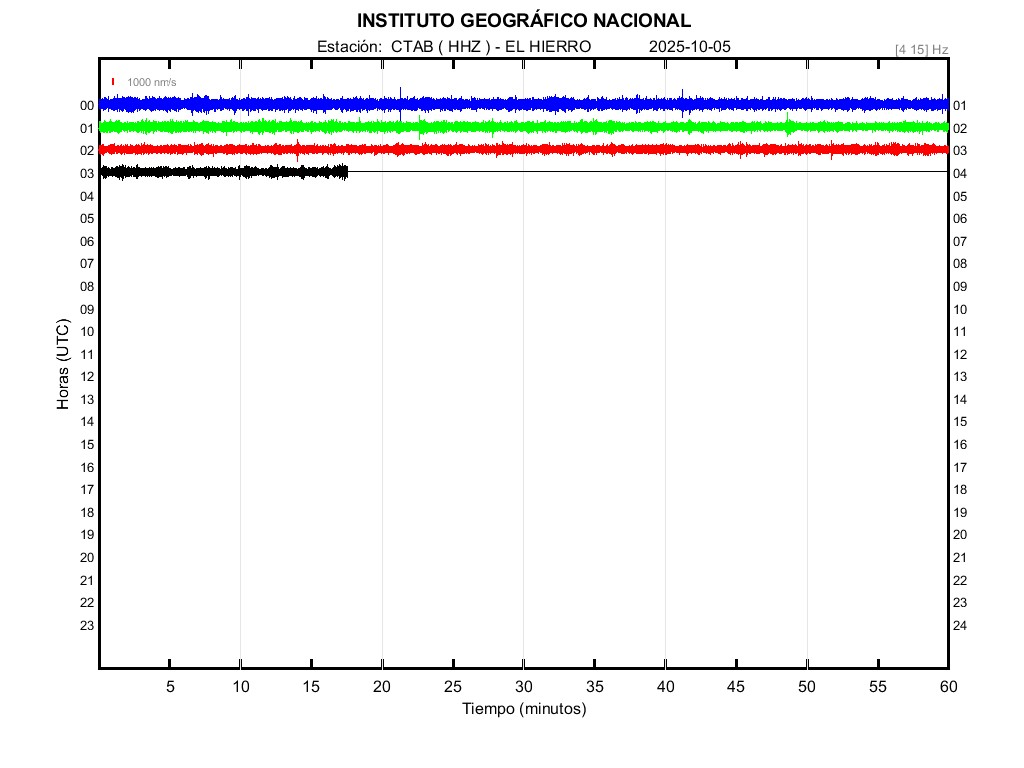Click the red 1000 nm/s scale bar
This screenshot has height=768, width=1024.
click(x=113, y=82)
